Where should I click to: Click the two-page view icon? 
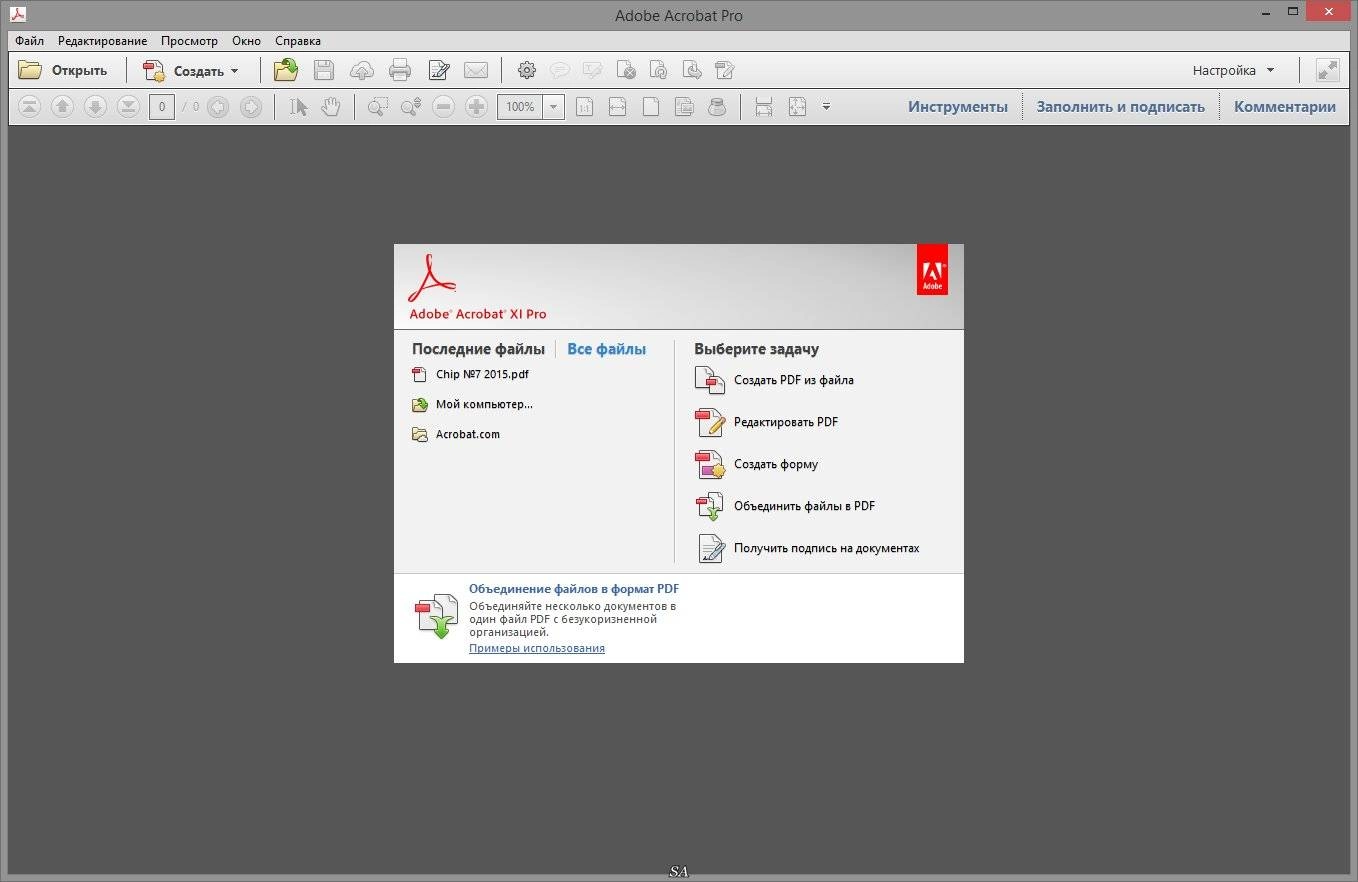click(x=684, y=106)
